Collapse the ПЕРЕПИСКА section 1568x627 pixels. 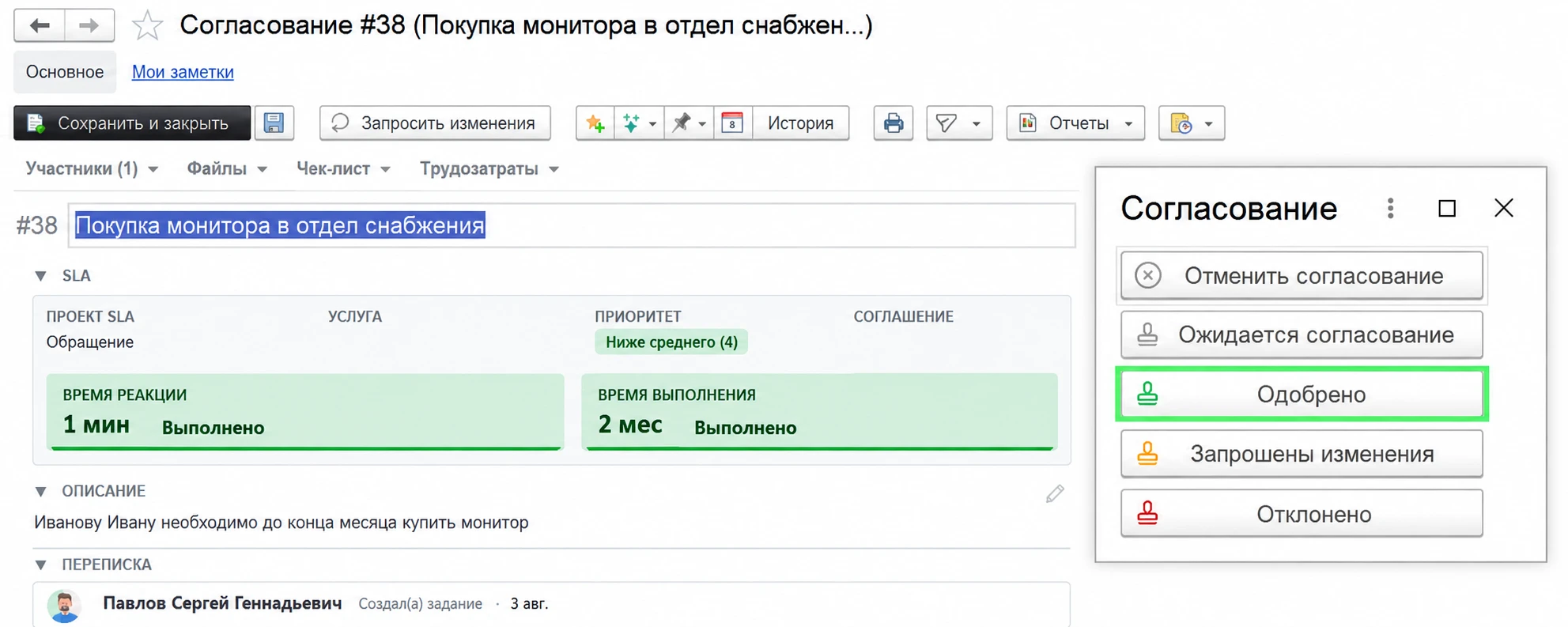point(41,565)
